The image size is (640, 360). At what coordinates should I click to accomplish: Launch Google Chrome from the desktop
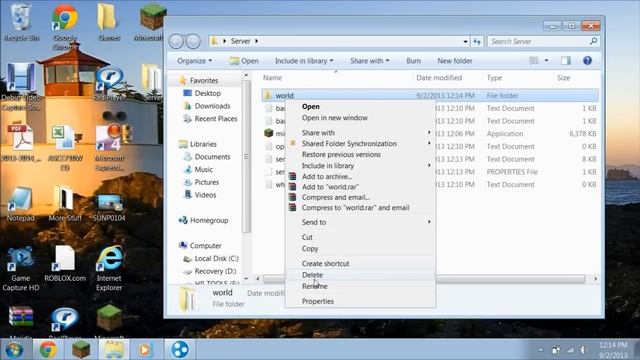65,25
